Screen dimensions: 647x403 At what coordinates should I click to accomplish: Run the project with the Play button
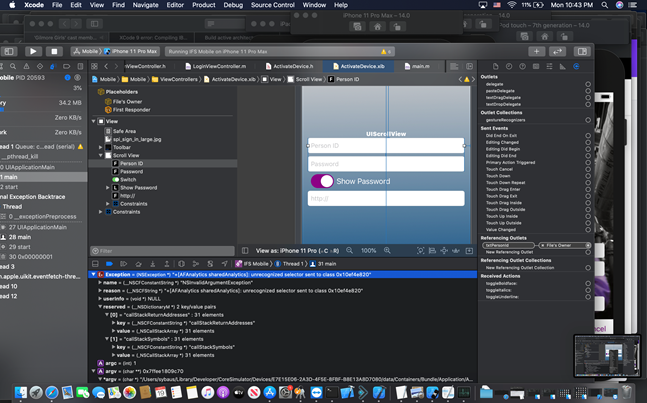tap(33, 52)
